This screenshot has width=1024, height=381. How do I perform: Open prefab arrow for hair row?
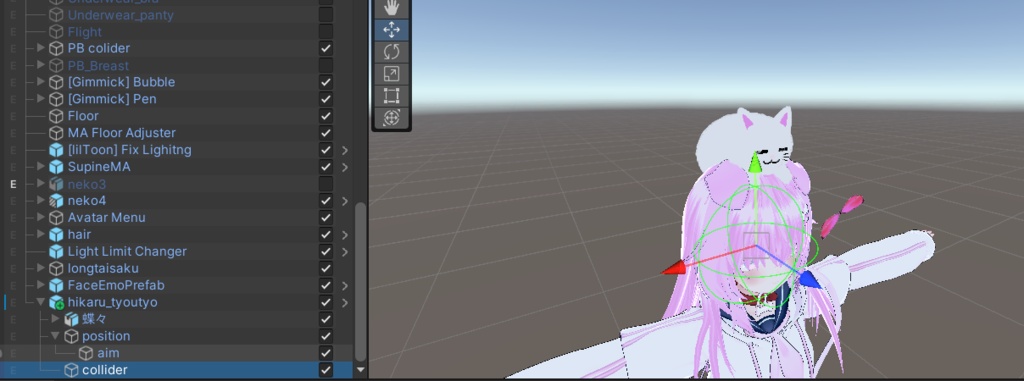pyautogui.click(x=345, y=235)
